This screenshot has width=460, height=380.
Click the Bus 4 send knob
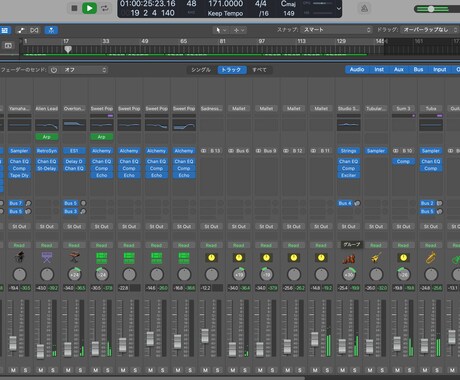click(x=357, y=203)
